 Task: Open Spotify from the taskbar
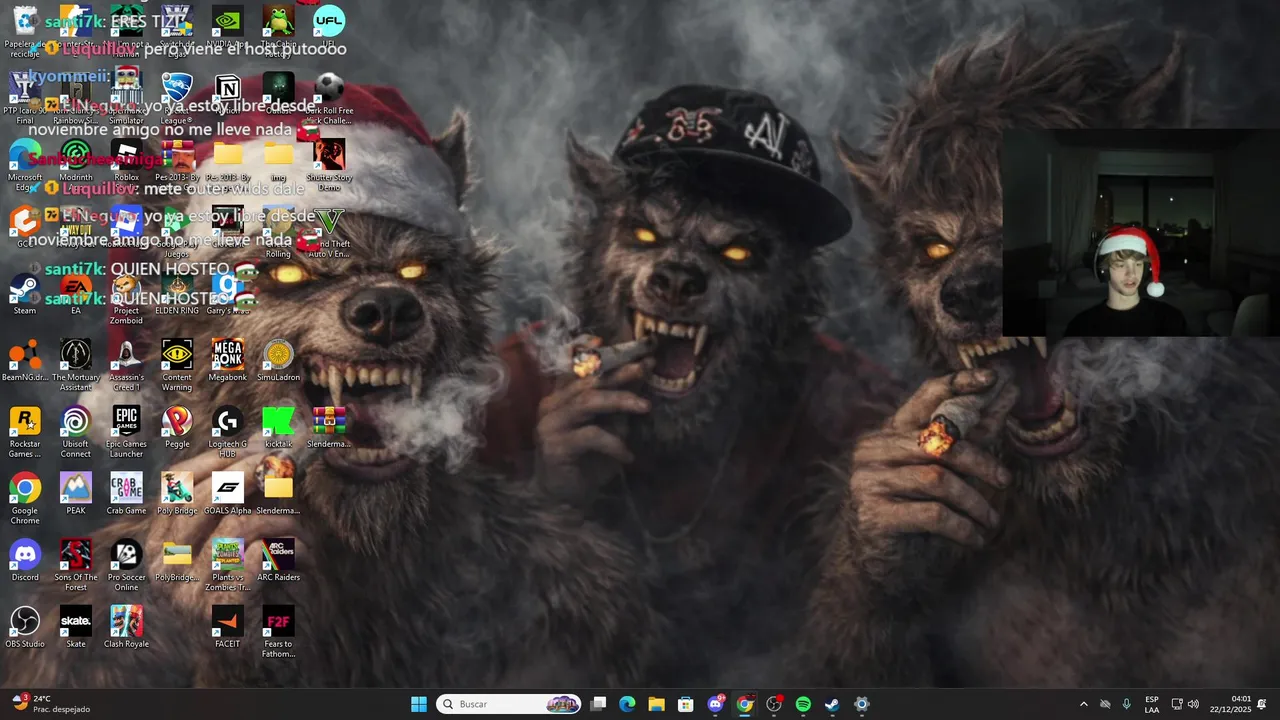point(803,704)
